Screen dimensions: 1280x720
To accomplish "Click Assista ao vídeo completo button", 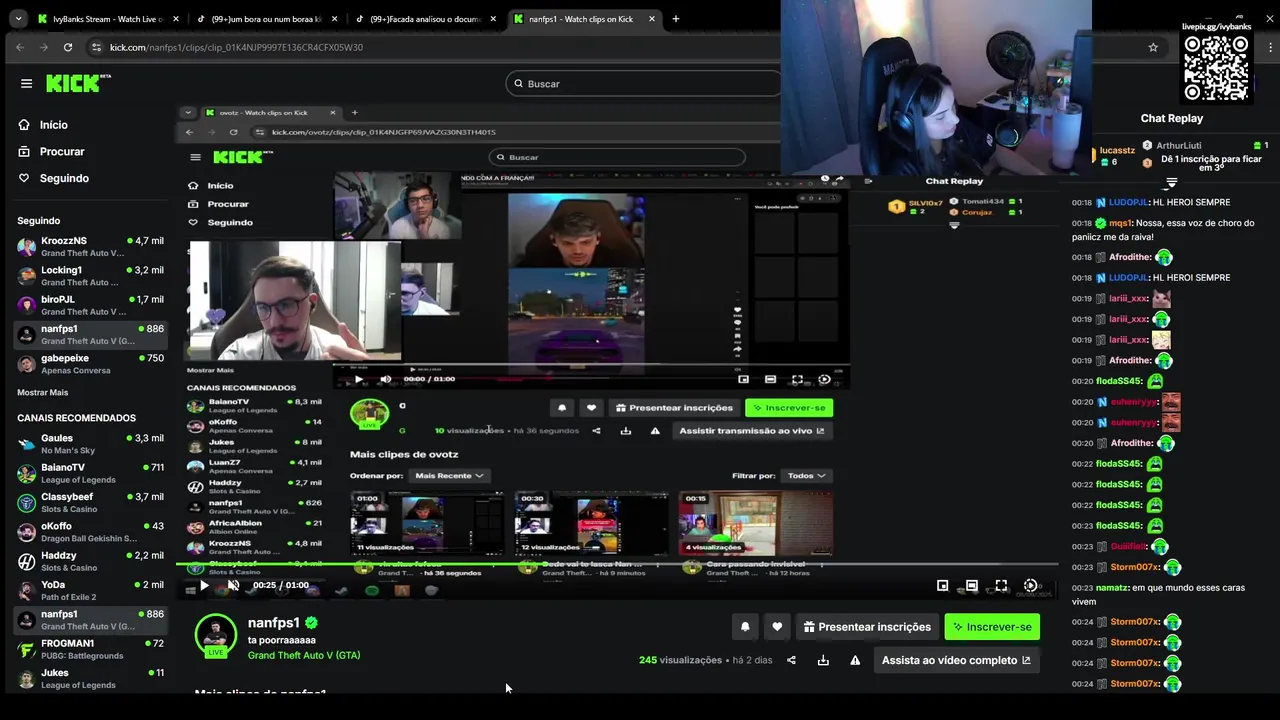I will pos(956,660).
